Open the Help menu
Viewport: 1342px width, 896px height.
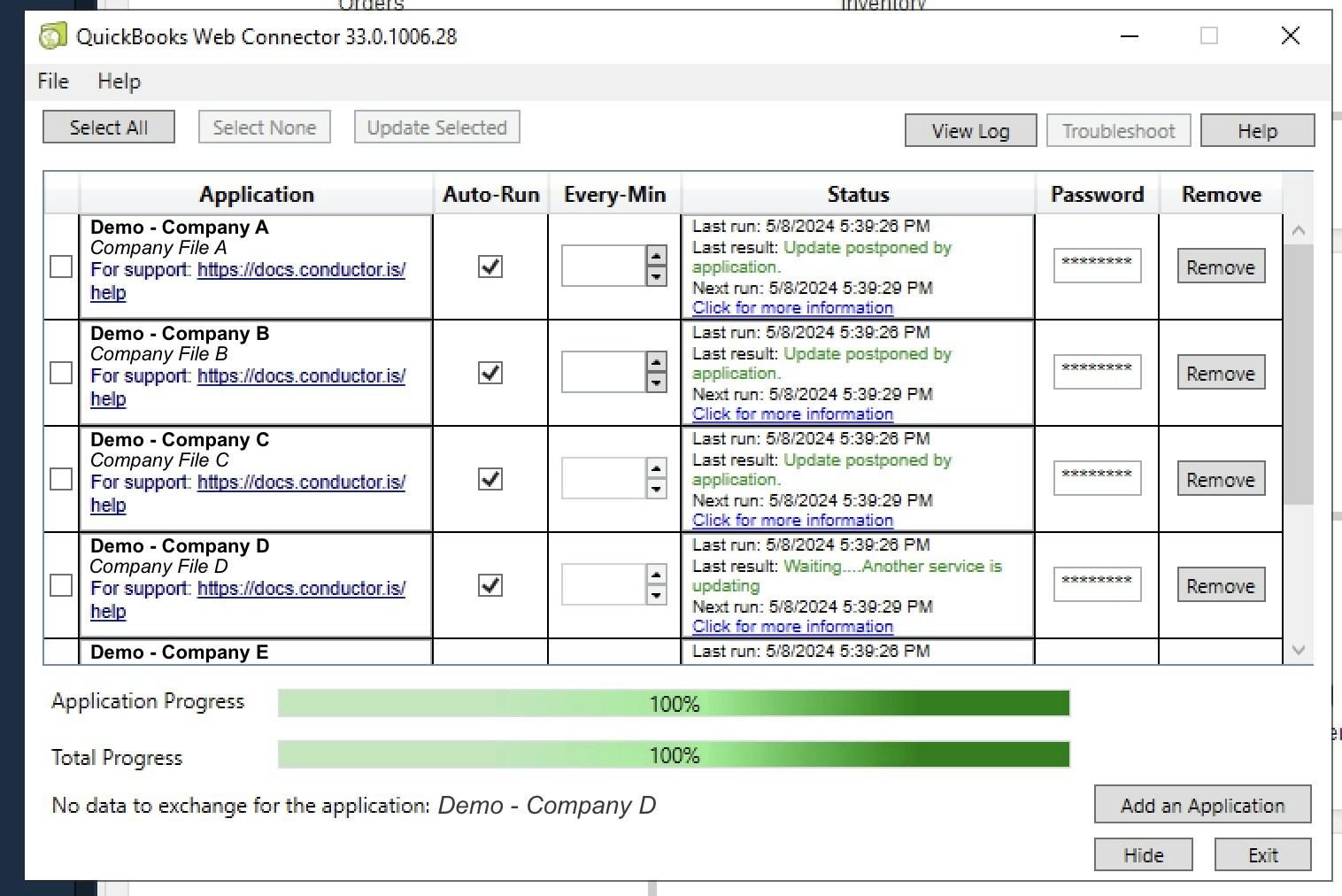(119, 81)
